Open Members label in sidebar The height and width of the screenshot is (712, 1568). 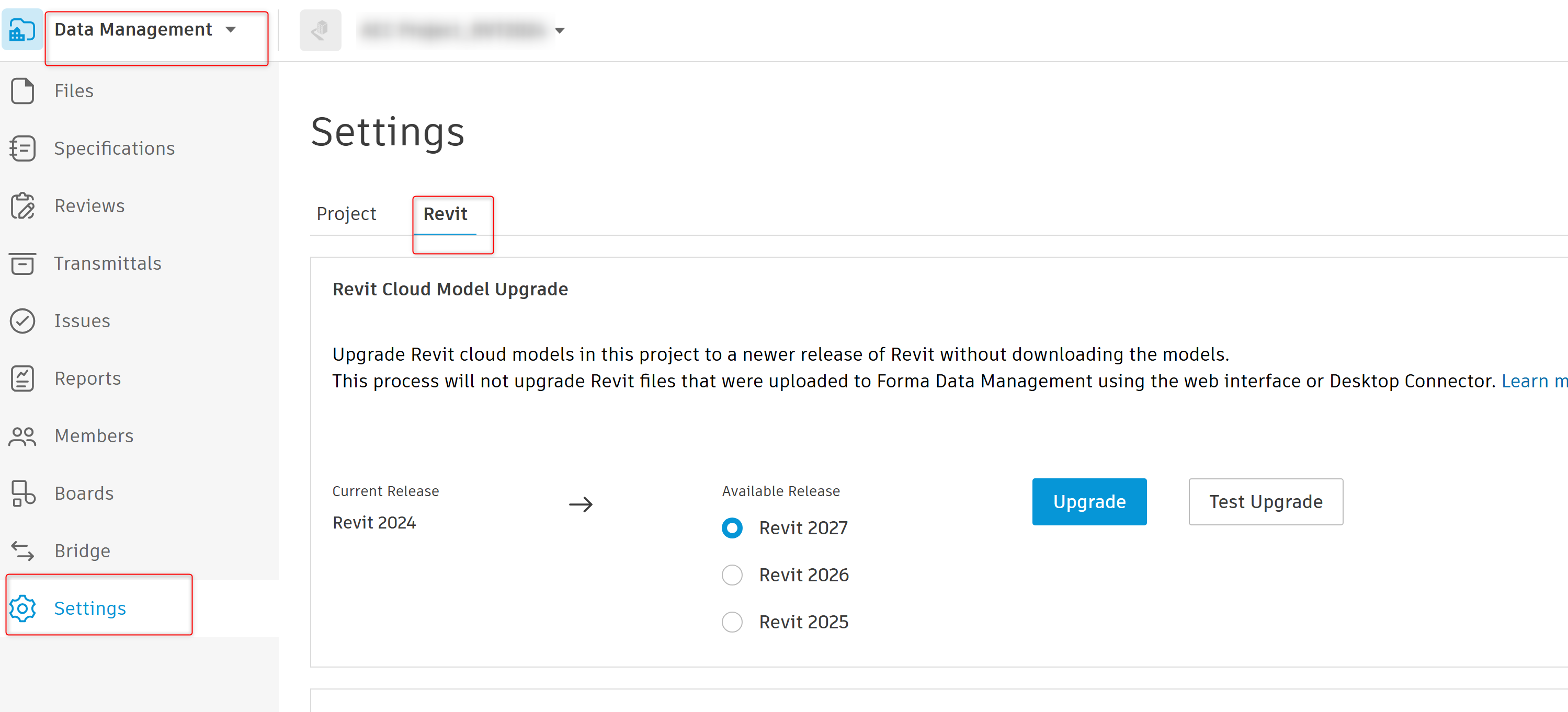tap(94, 435)
